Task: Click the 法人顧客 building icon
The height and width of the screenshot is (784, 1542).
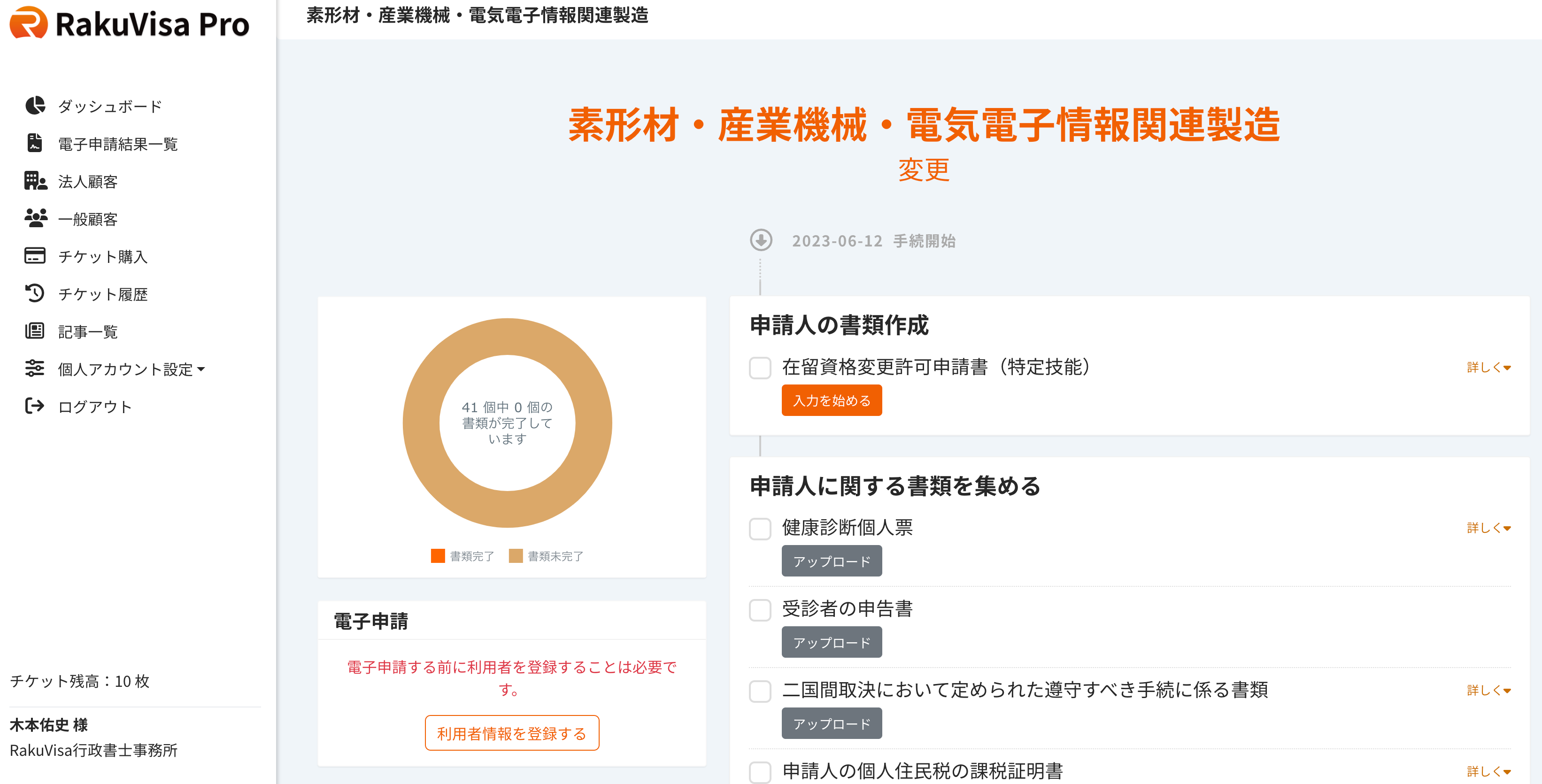Action: 35,181
